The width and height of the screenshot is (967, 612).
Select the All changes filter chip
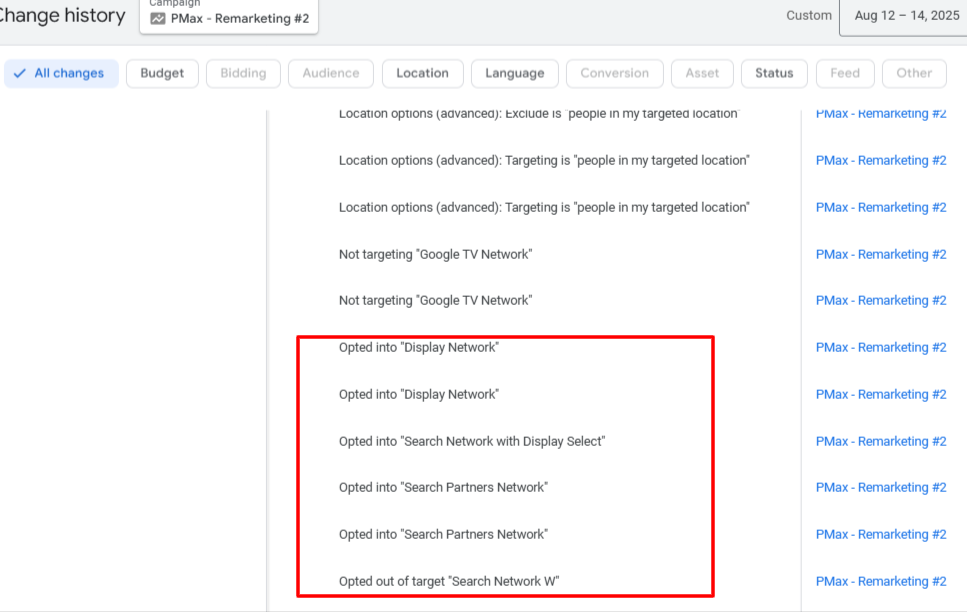click(x=61, y=73)
